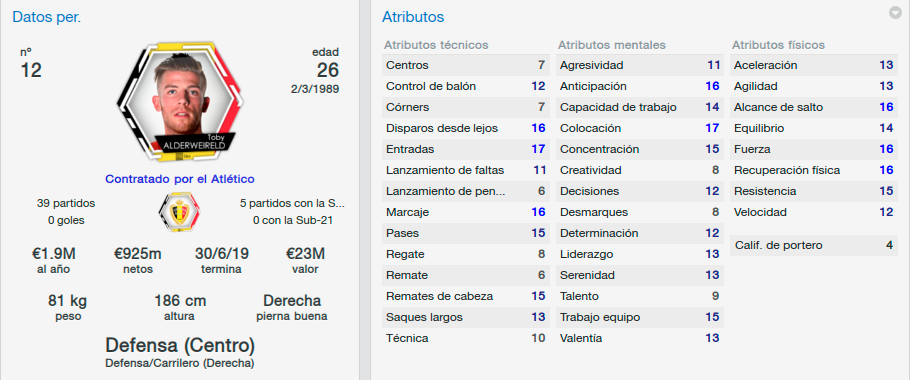Screen dimensions: 910x380
Task: Select the Atributos panel heading
Action: point(413,17)
